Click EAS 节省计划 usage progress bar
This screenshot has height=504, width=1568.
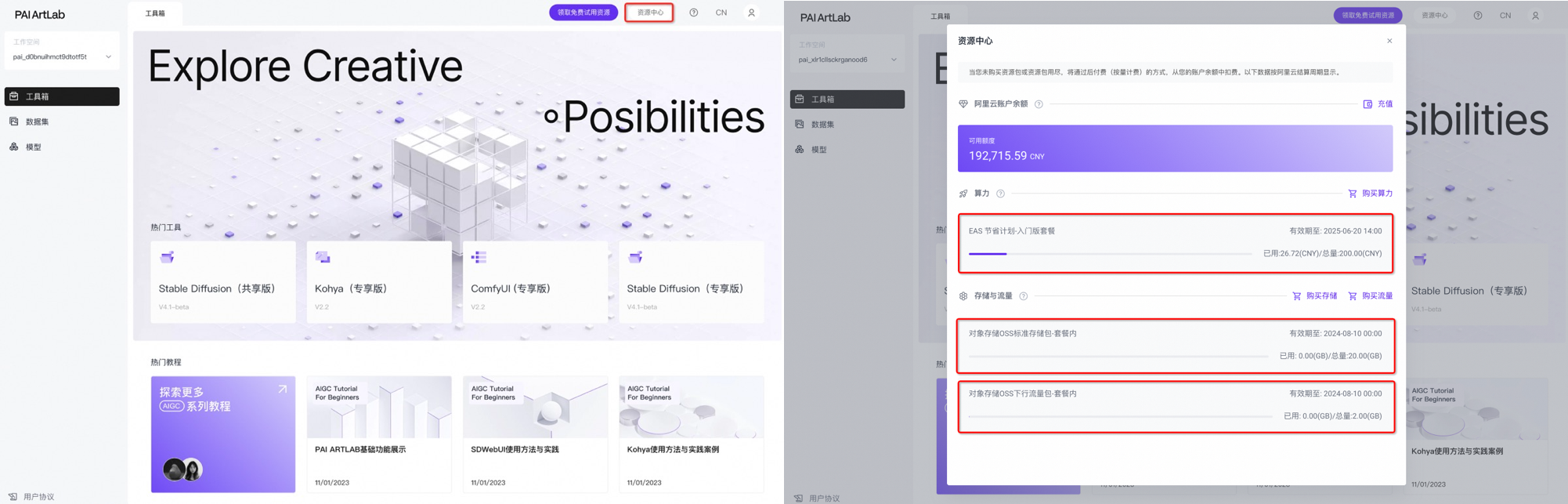pyautogui.click(x=1109, y=254)
